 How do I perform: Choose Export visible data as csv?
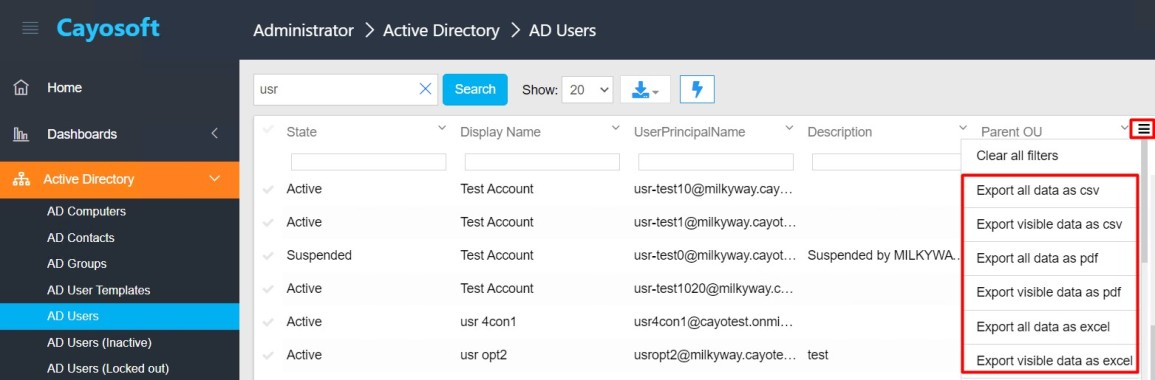(x=1050, y=224)
